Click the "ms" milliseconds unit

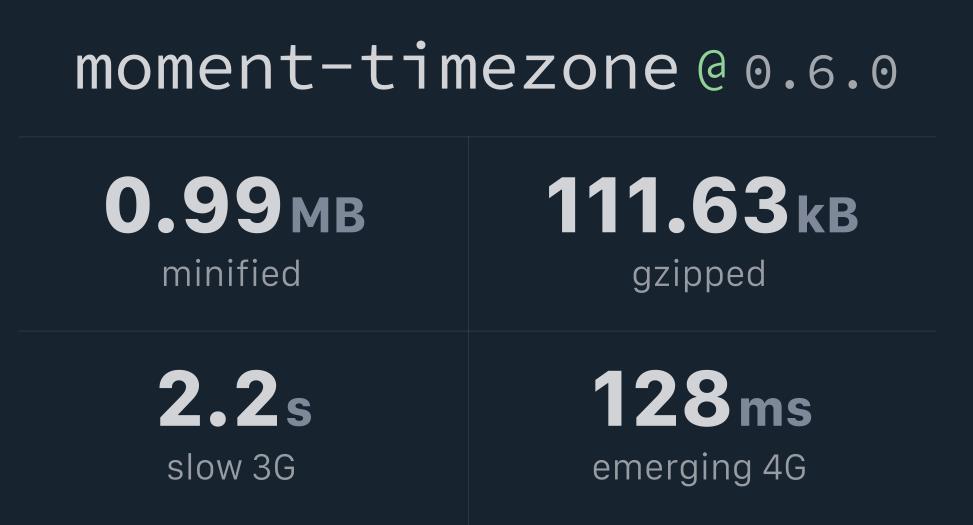[x=775, y=410]
